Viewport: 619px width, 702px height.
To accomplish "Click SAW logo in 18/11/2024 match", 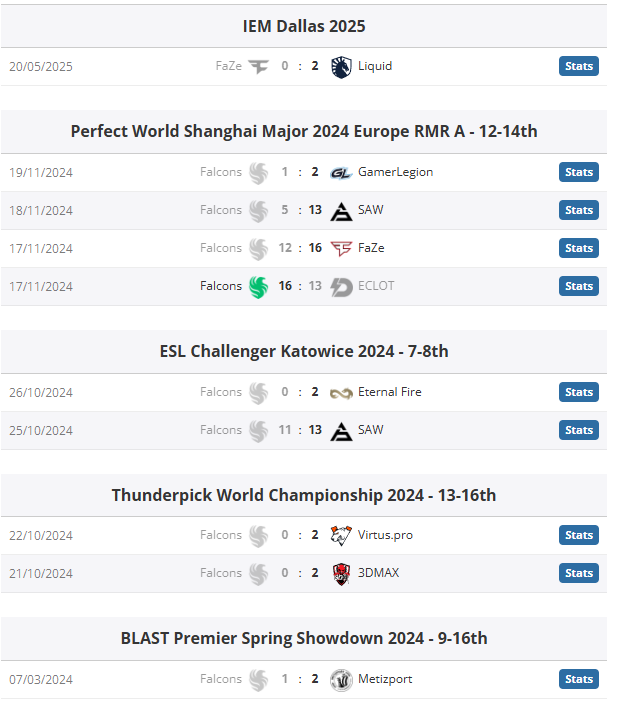I will click(341, 211).
